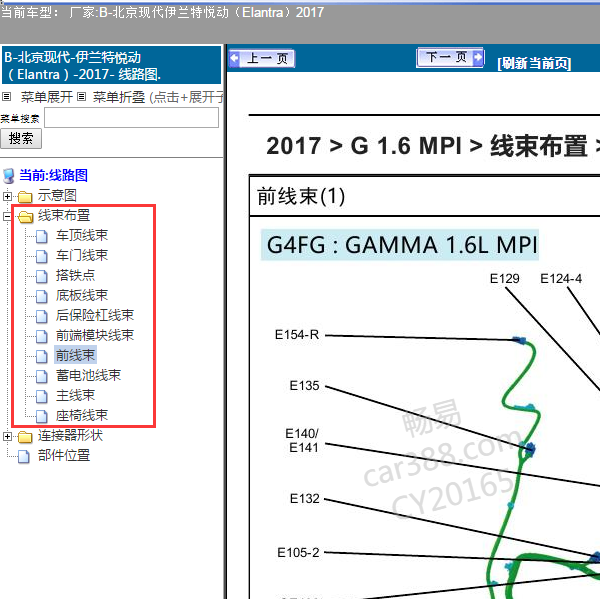This screenshot has height=599, width=600.
Task: Open the 示意图 folder label
Action: pos(57,196)
